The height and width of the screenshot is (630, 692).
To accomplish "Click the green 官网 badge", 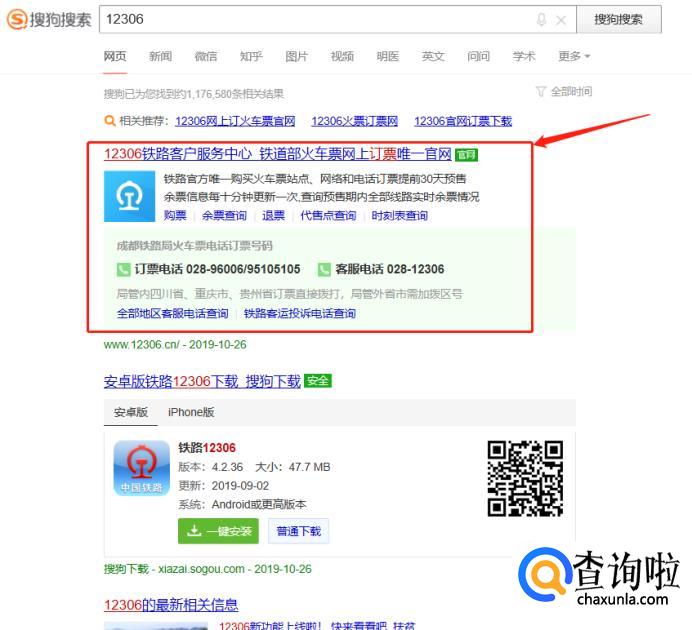I will 466,155.
